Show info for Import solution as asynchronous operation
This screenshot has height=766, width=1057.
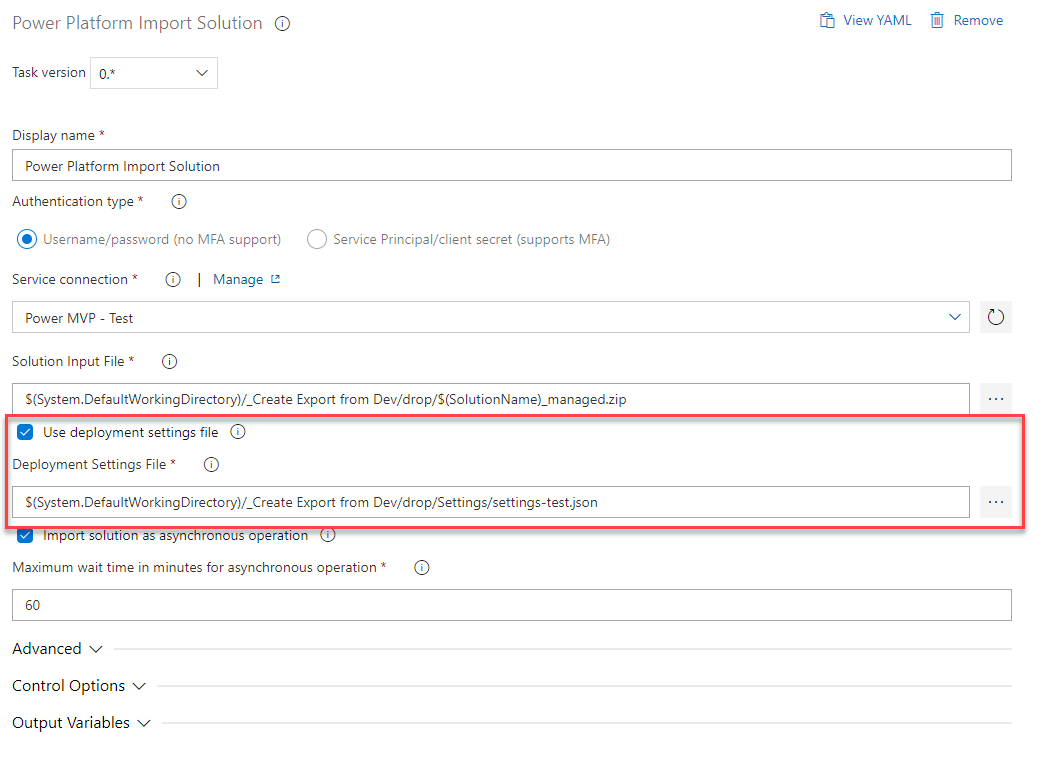[x=328, y=535]
